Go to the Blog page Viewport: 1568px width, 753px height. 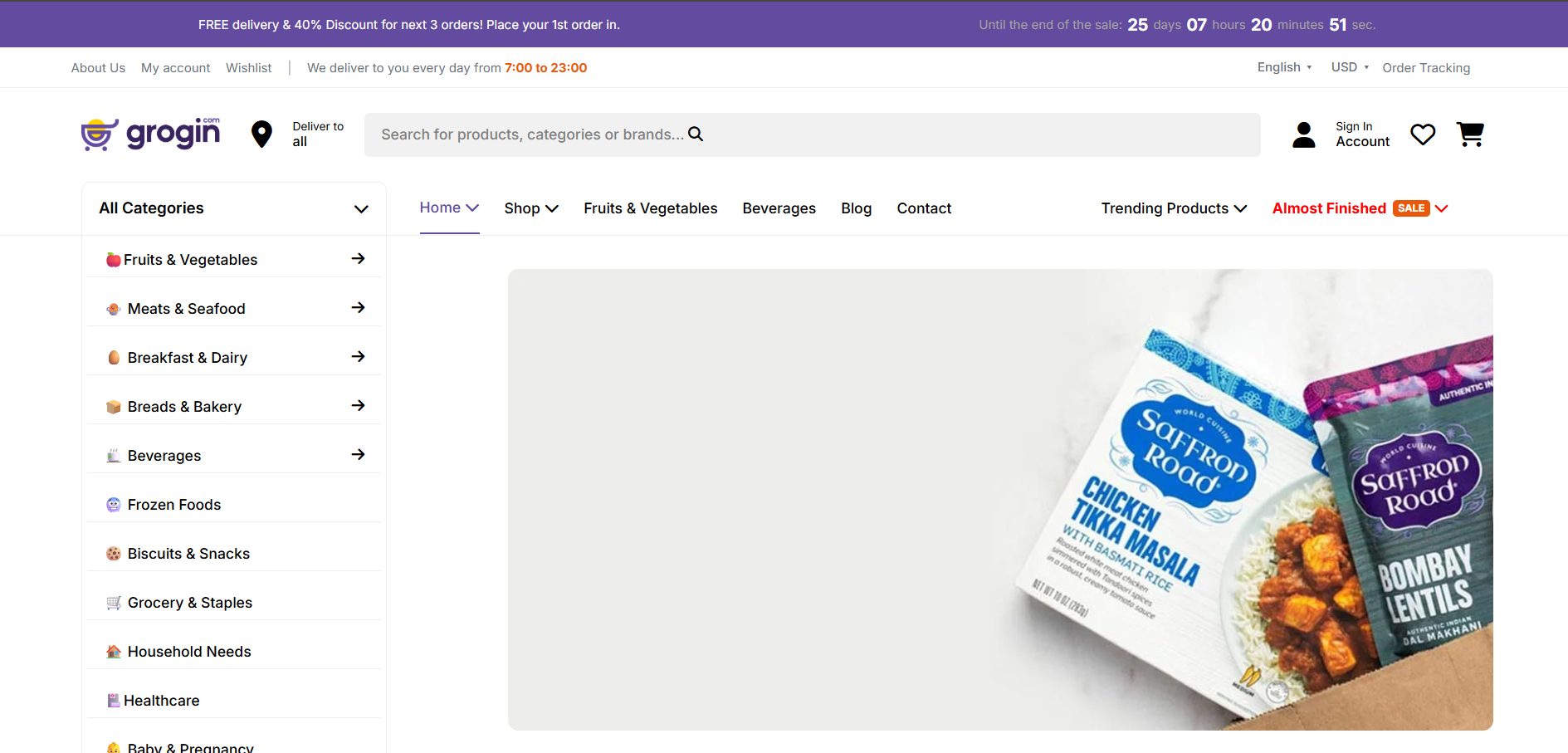tap(856, 208)
